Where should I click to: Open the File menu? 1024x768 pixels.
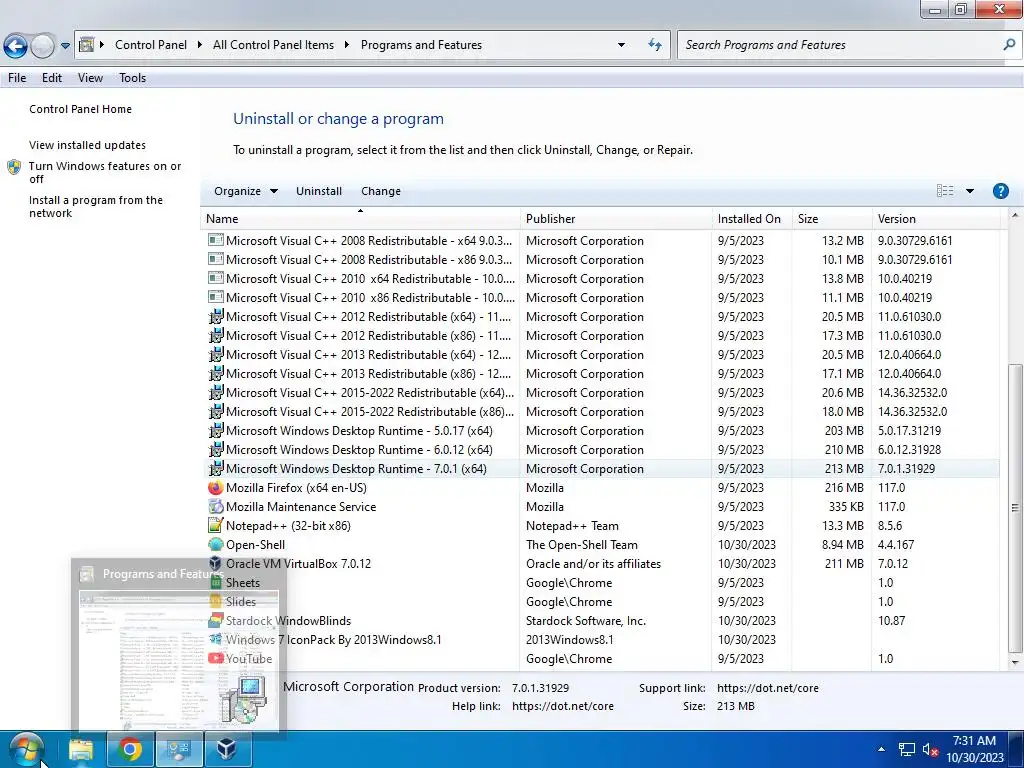(17, 78)
